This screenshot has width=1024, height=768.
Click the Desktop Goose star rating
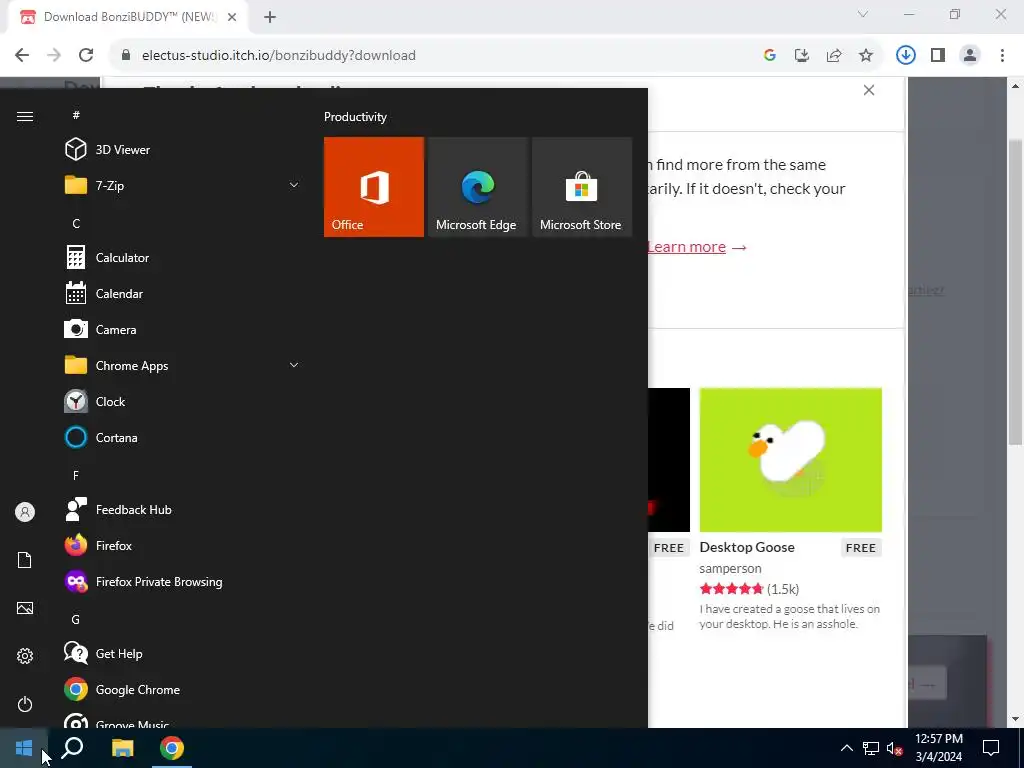731,589
